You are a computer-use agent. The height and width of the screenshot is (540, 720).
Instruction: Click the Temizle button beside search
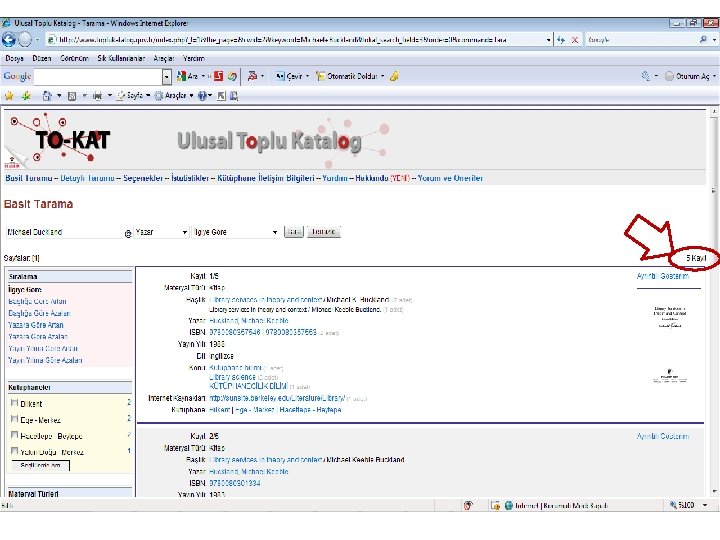(x=324, y=232)
